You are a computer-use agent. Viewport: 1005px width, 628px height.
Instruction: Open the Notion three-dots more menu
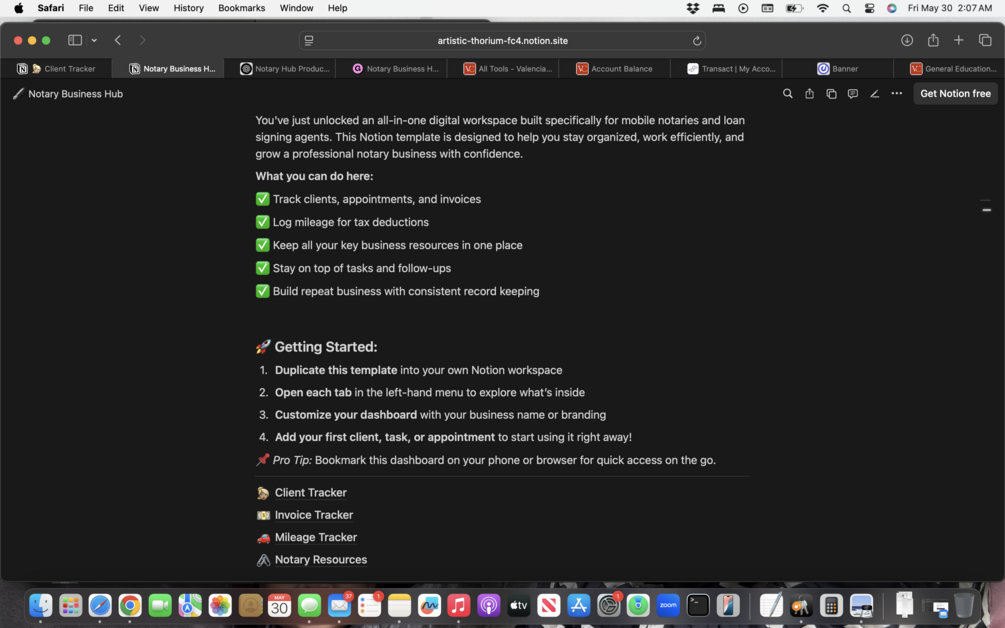[x=897, y=94]
